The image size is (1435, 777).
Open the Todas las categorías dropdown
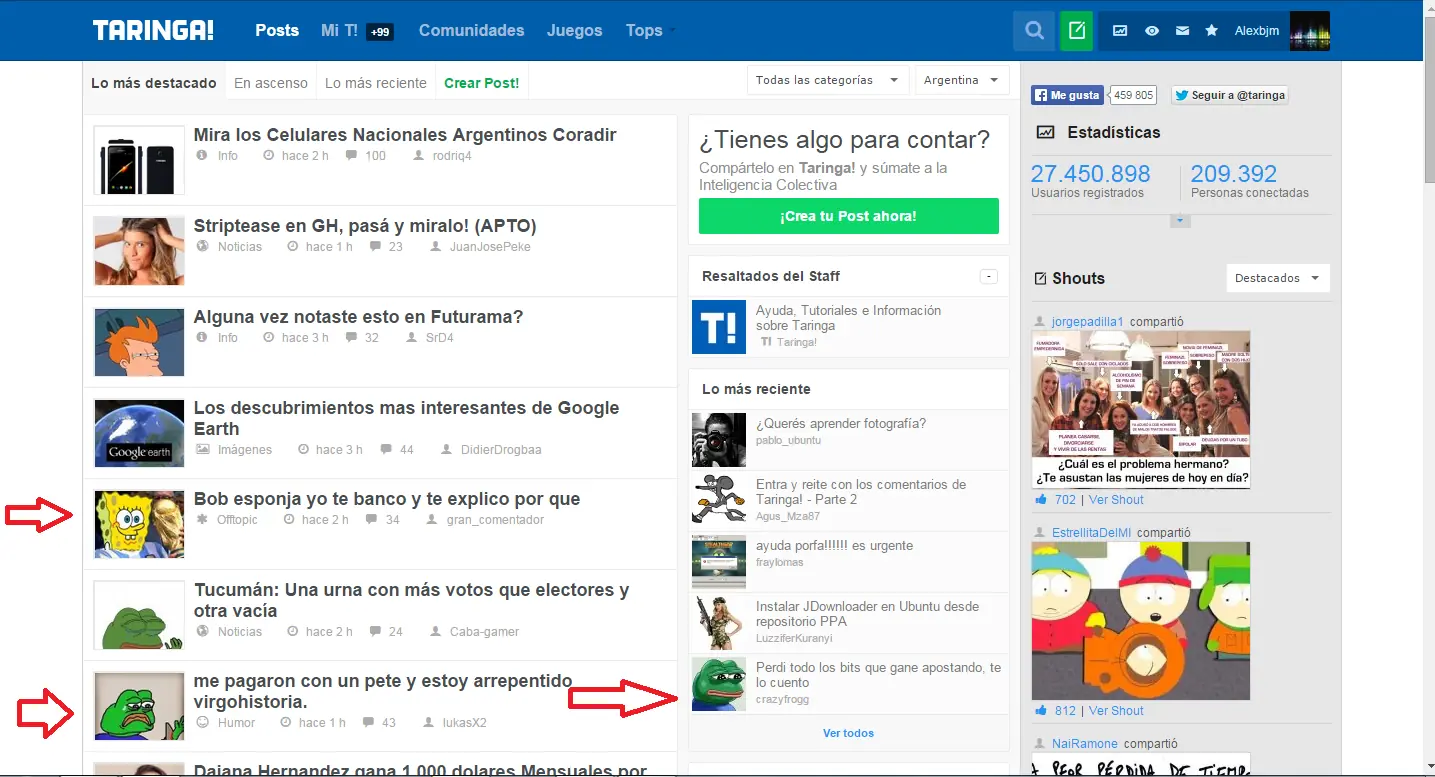click(x=828, y=80)
